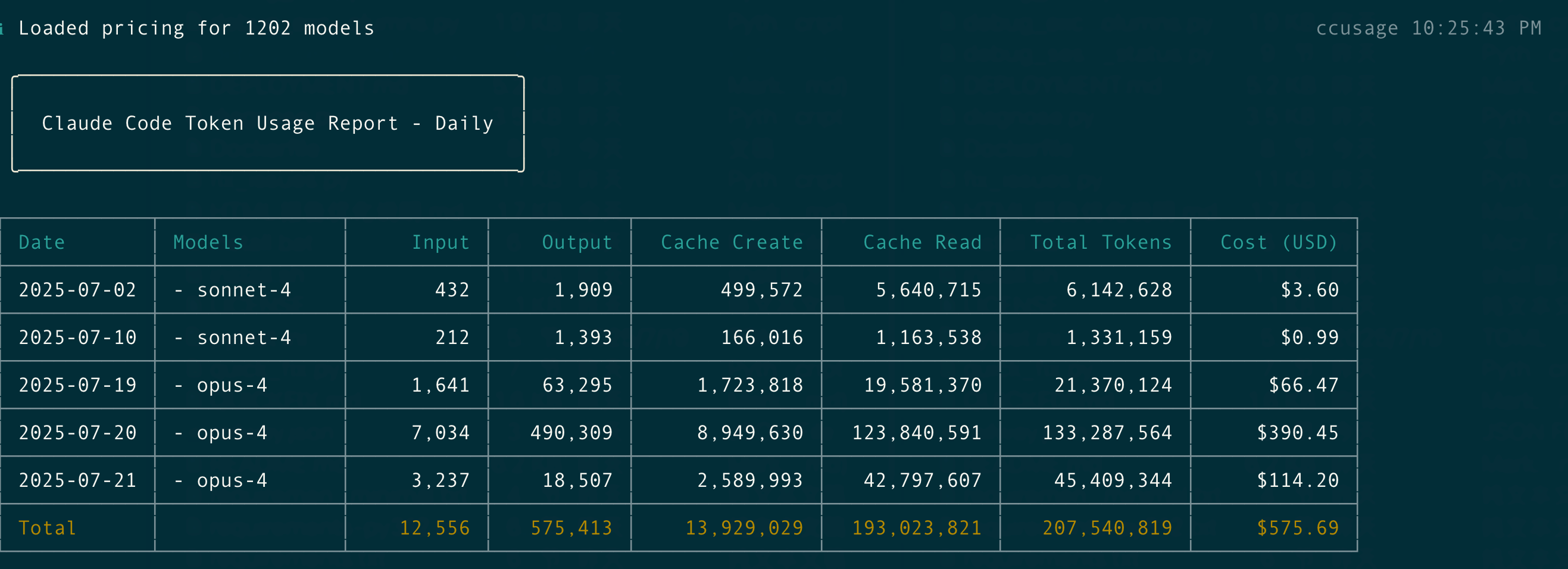Select the output value 1,393
Screen dimensions: 1568x569
point(583,337)
